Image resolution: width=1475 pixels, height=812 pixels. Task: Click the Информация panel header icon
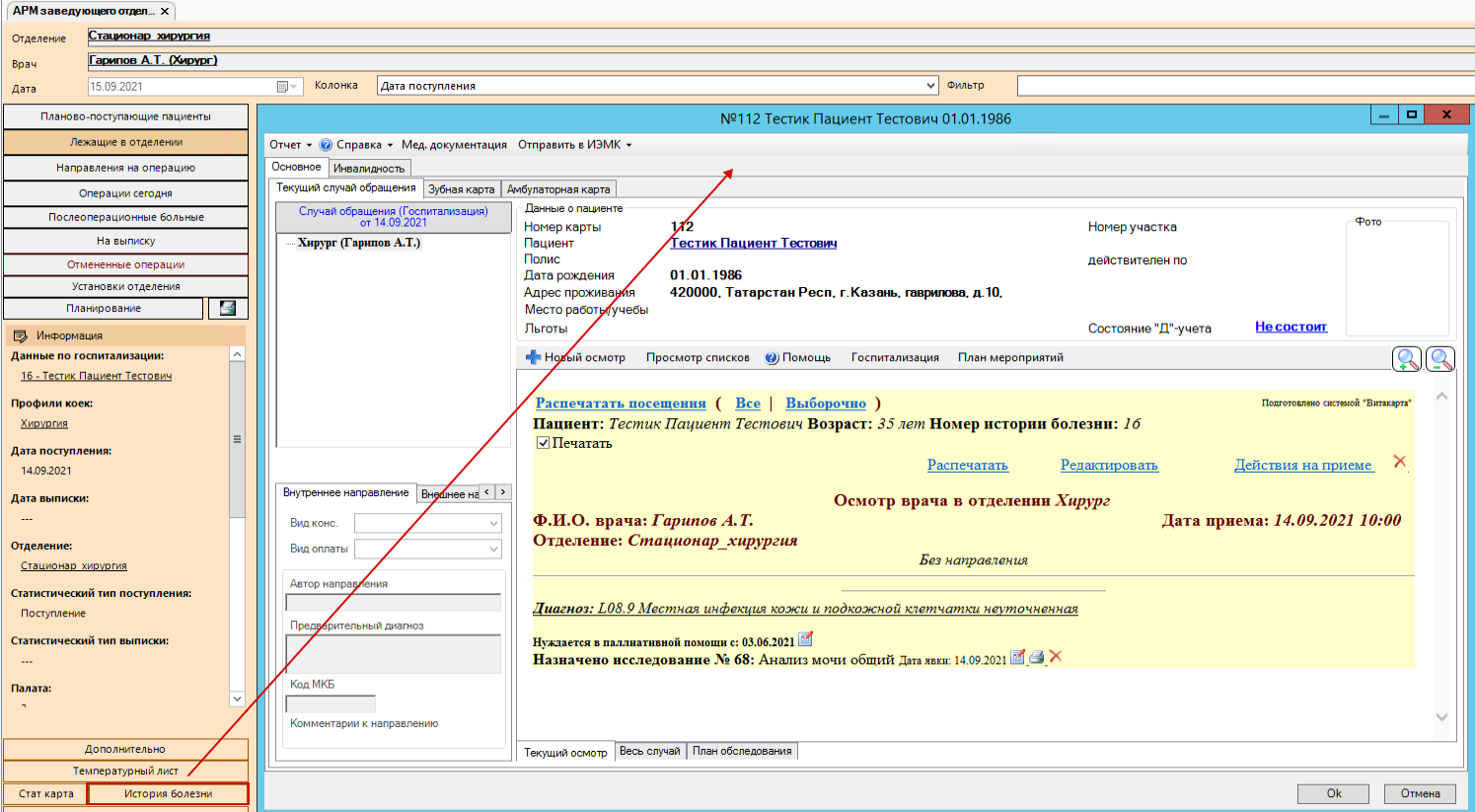[20, 335]
